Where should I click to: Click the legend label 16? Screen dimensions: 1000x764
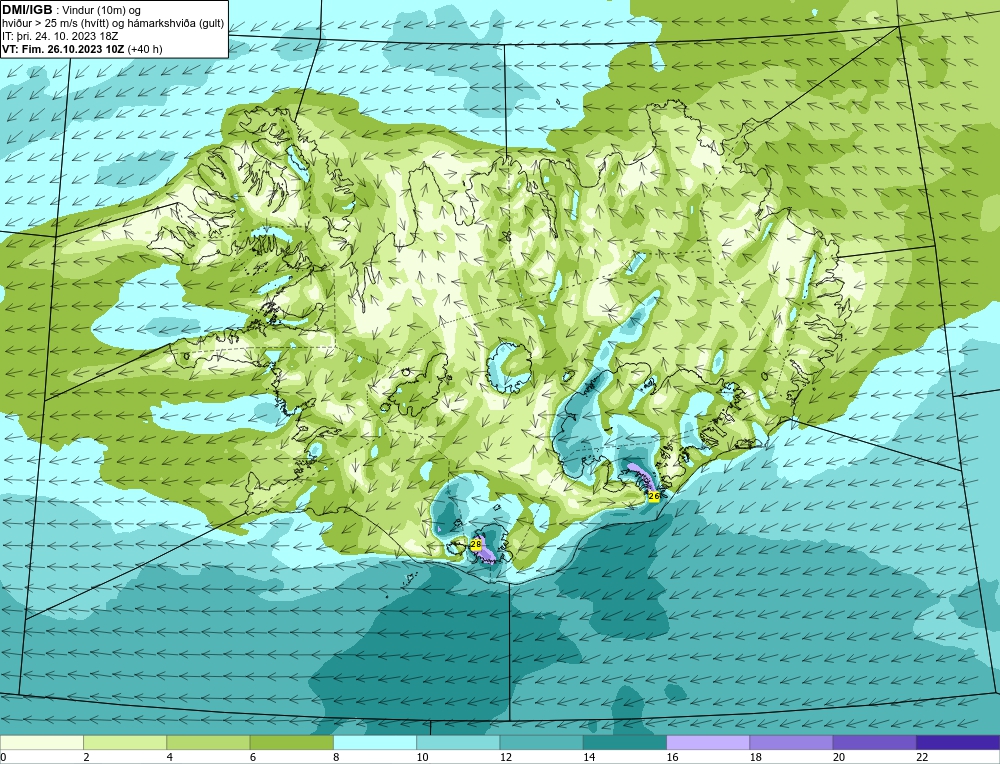(x=672, y=757)
